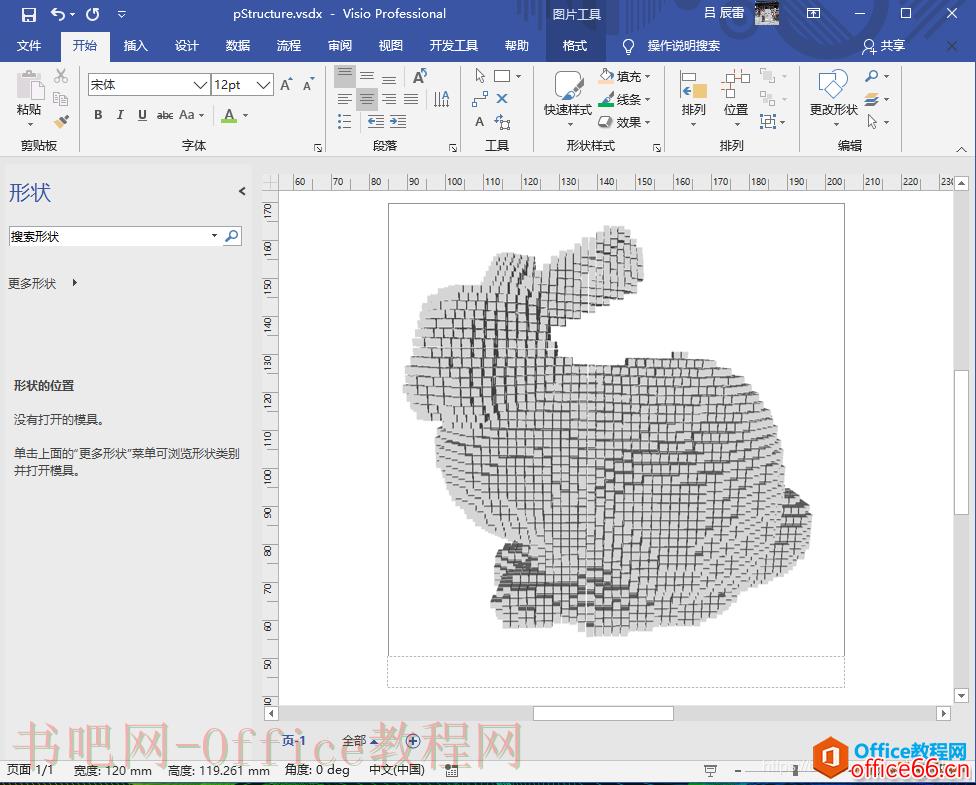Open the 排列 align button menu

[693, 98]
